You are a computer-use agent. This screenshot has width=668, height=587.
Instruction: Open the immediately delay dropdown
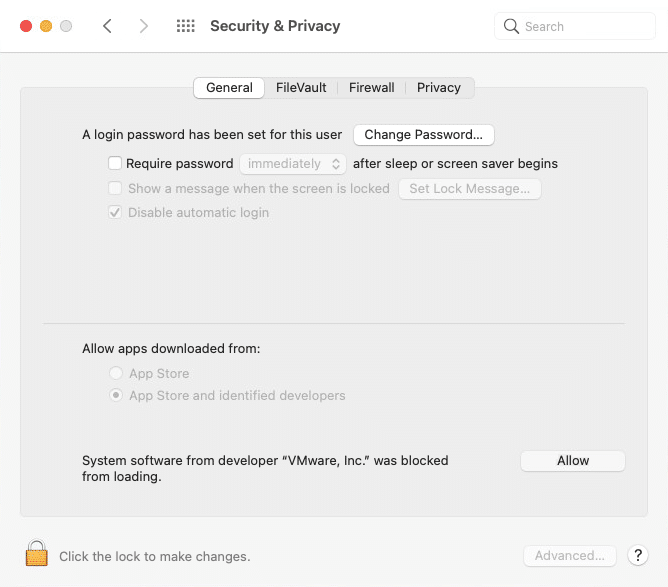[293, 164]
